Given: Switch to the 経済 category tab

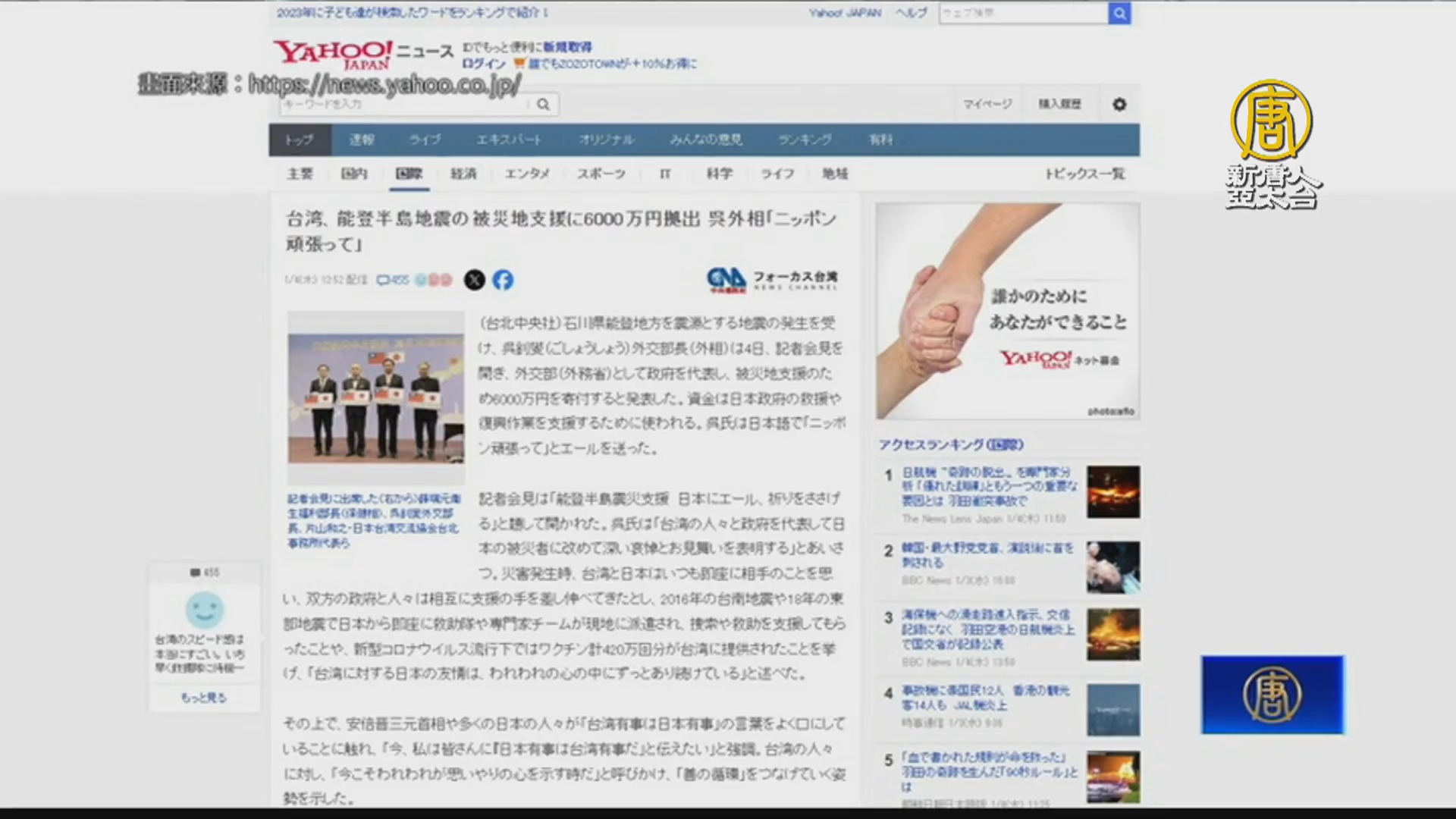Looking at the screenshot, I should (x=463, y=174).
